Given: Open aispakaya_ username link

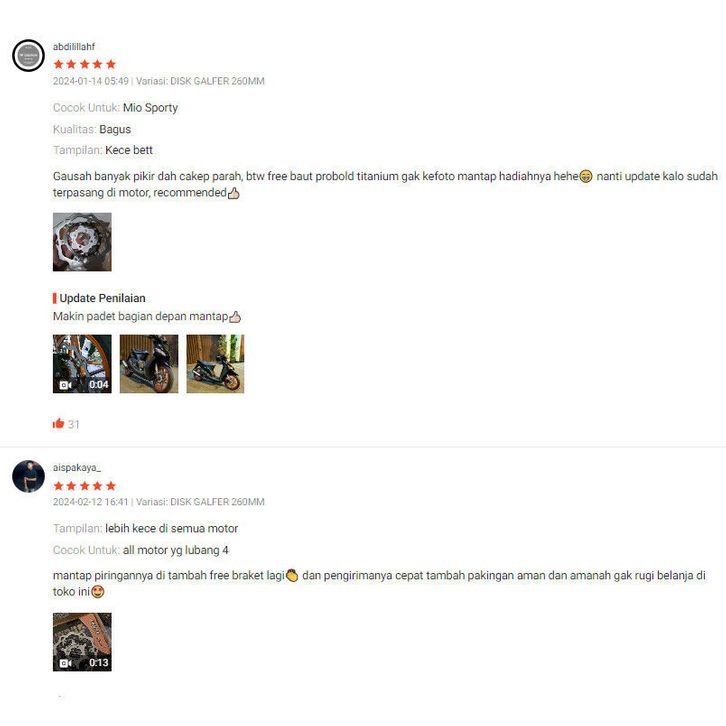Looking at the screenshot, I should click(76, 468).
